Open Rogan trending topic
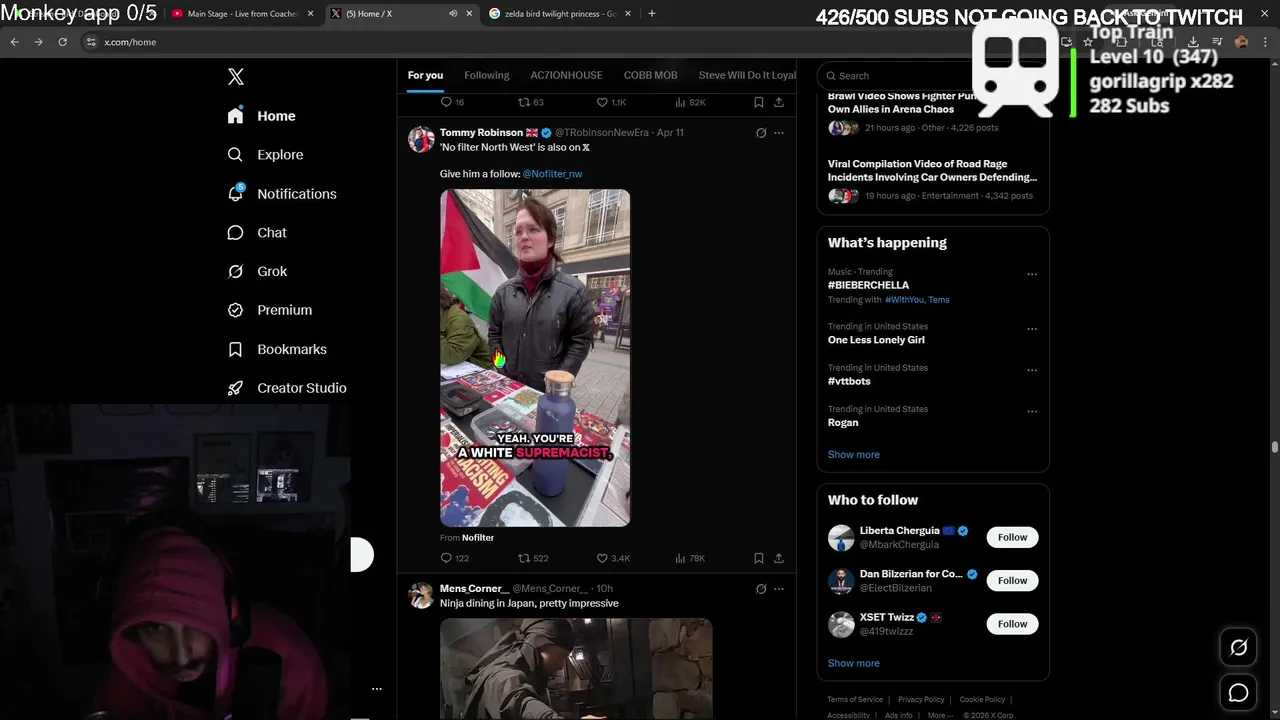 [x=843, y=422]
